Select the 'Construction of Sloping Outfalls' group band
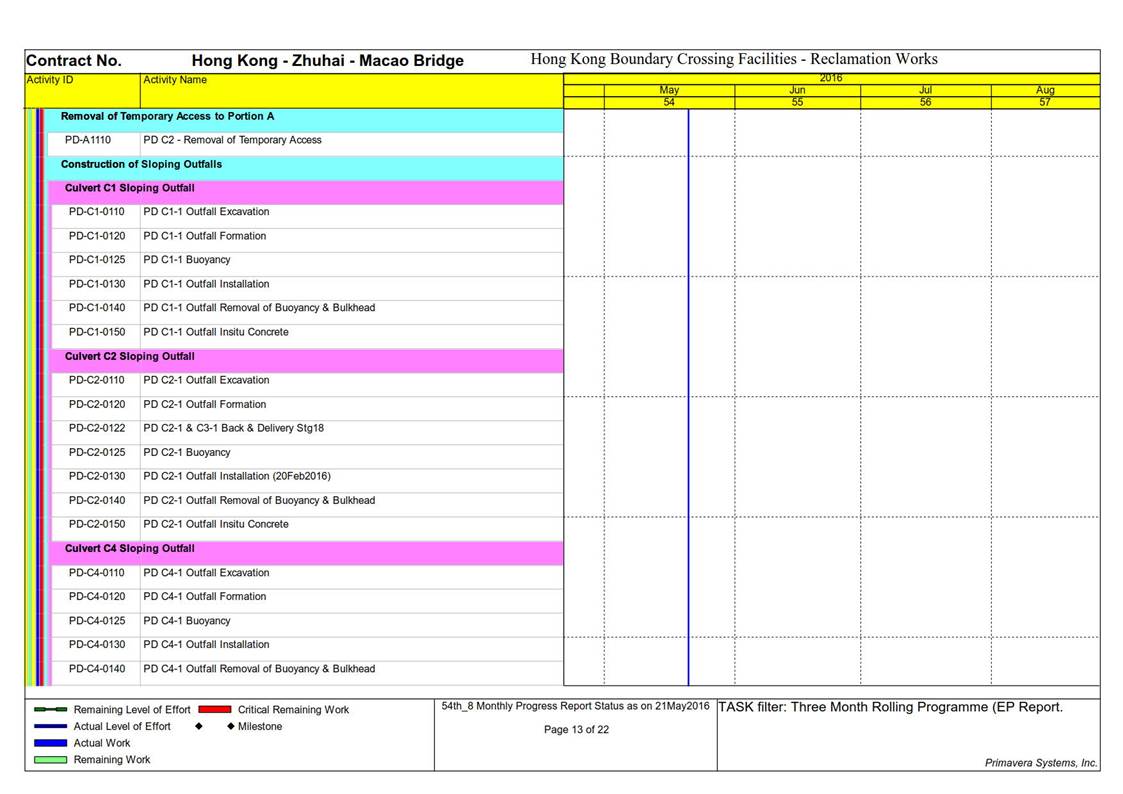 (304, 168)
